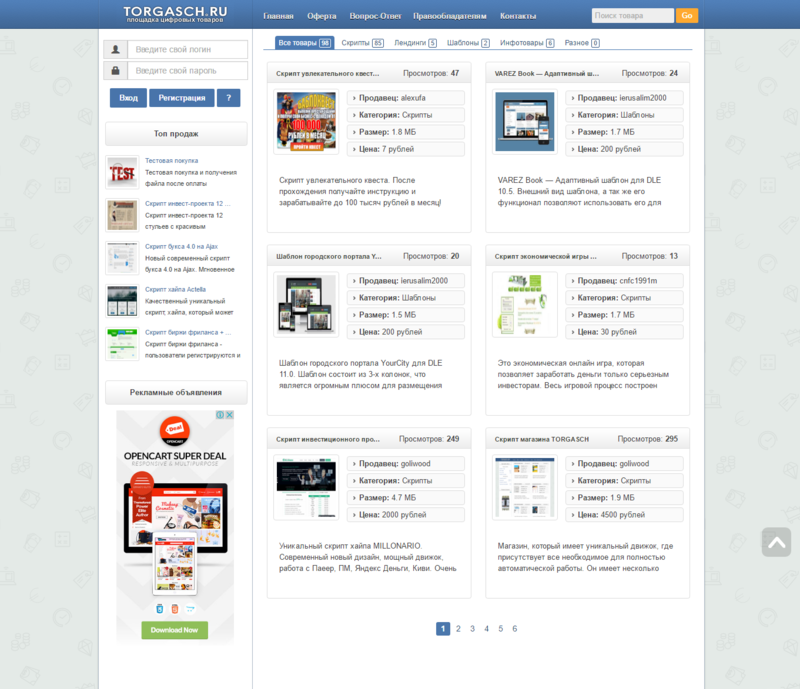Click the user icon beside login field
Viewport: 800px width, 689px height.
point(115,50)
